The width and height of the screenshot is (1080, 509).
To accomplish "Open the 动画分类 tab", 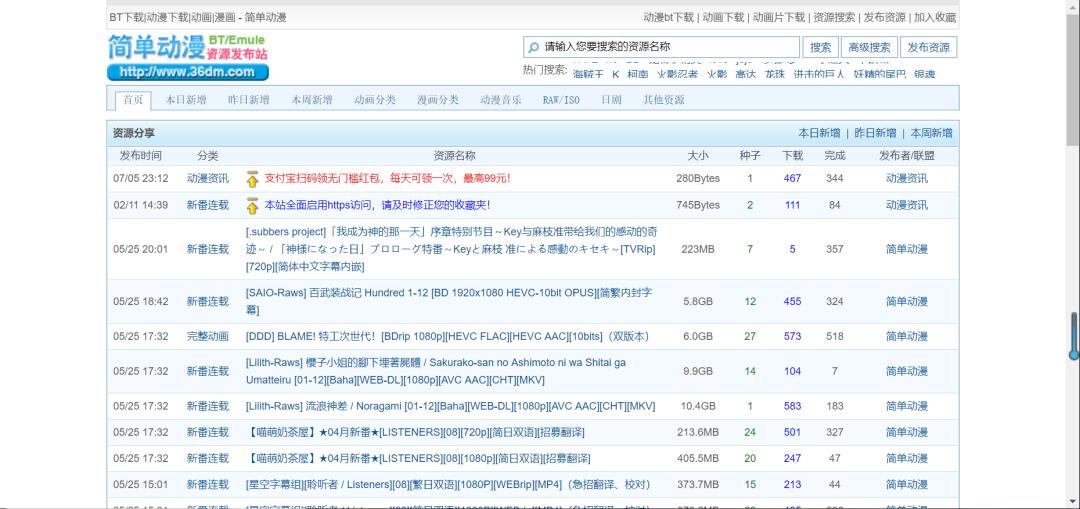I will [375, 100].
